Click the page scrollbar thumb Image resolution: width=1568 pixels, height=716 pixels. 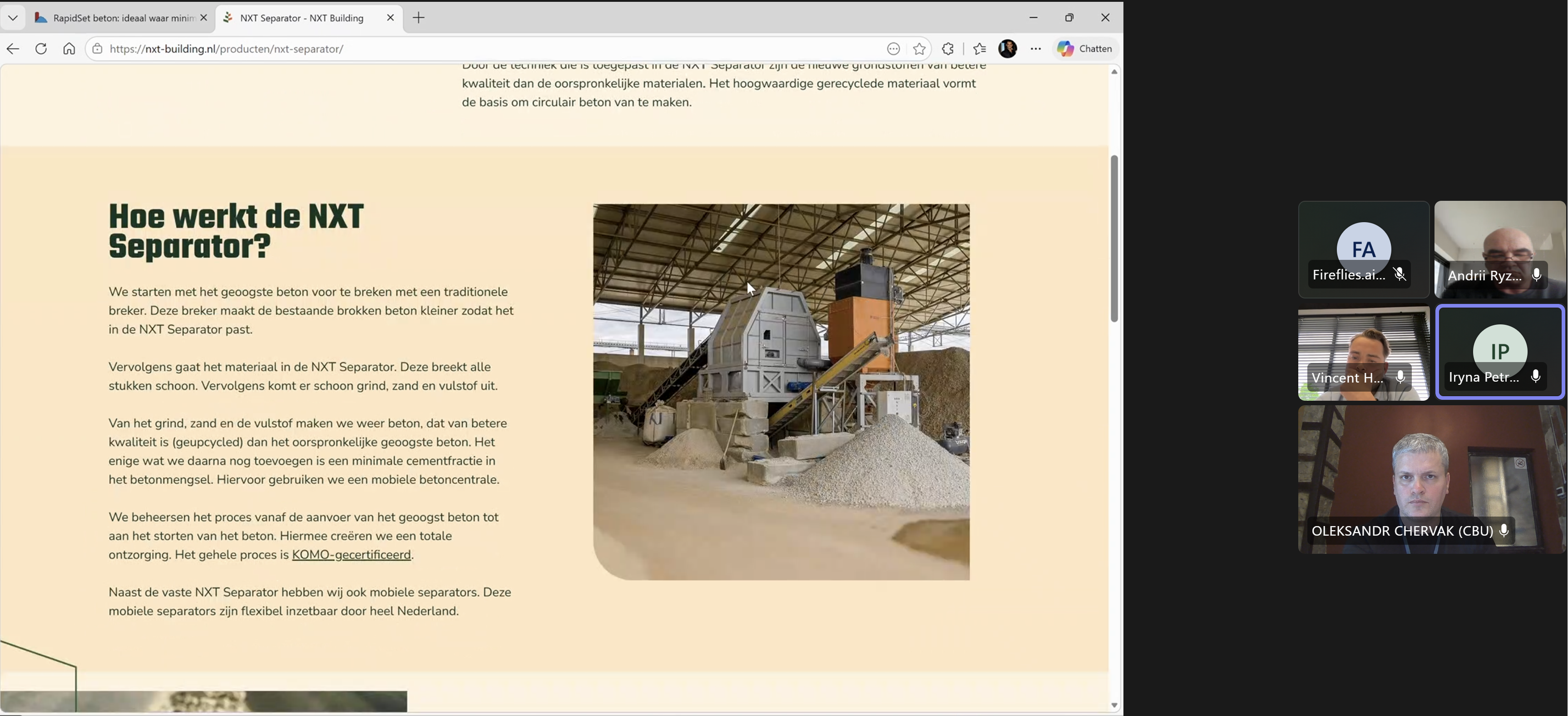pyautogui.click(x=1114, y=239)
